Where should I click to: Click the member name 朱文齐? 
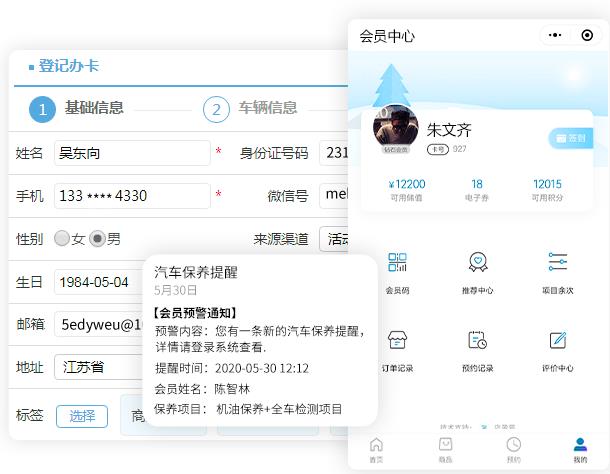click(449, 130)
